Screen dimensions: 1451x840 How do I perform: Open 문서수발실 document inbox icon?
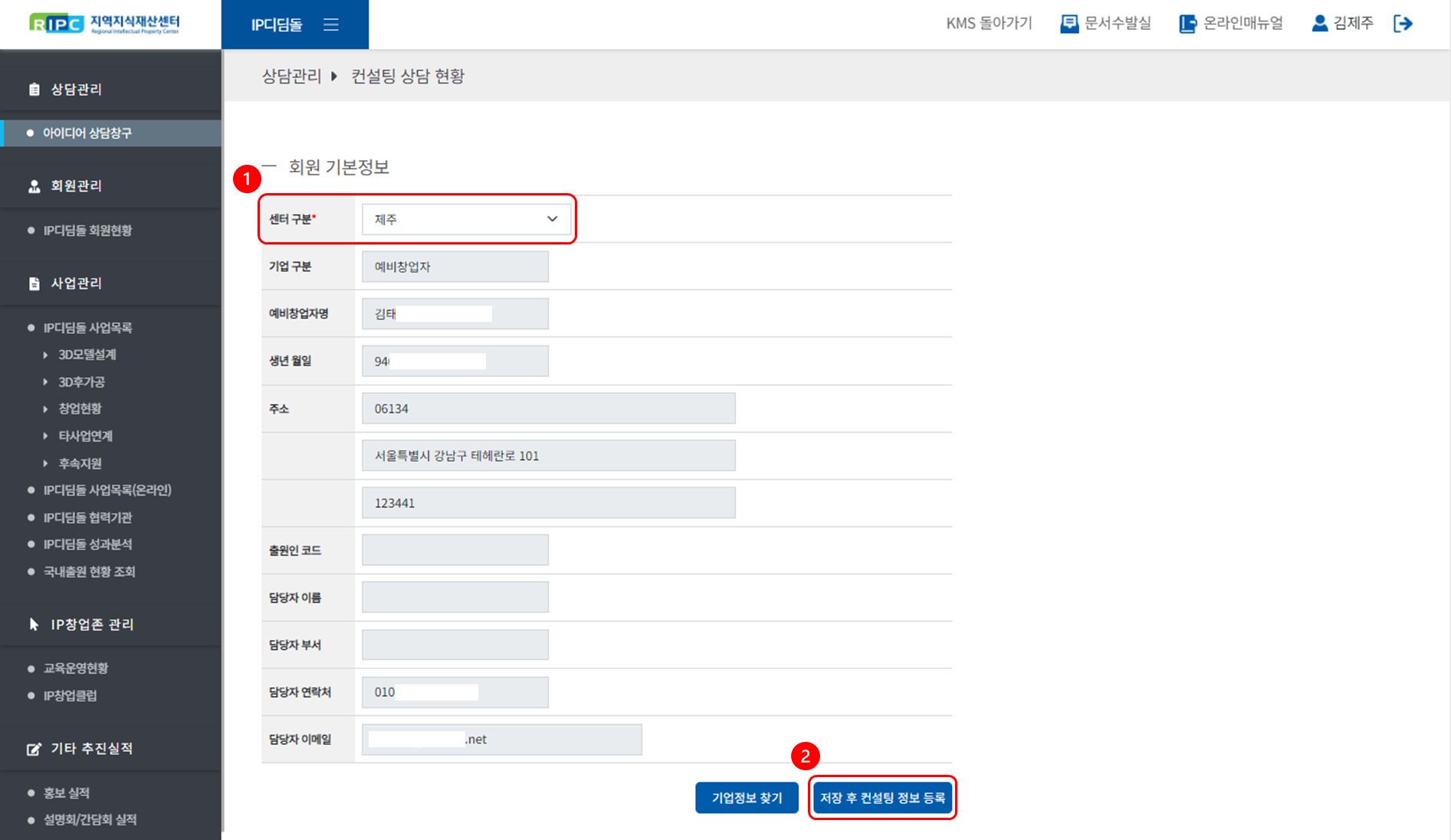tap(1069, 24)
